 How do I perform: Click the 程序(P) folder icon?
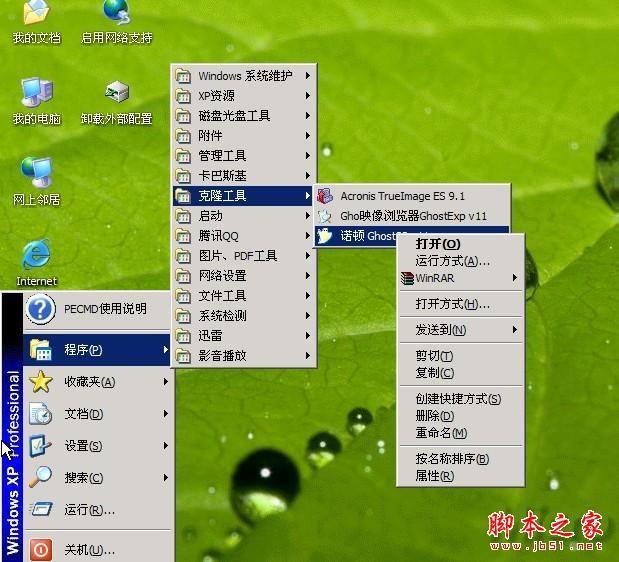pyautogui.click(x=41, y=350)
